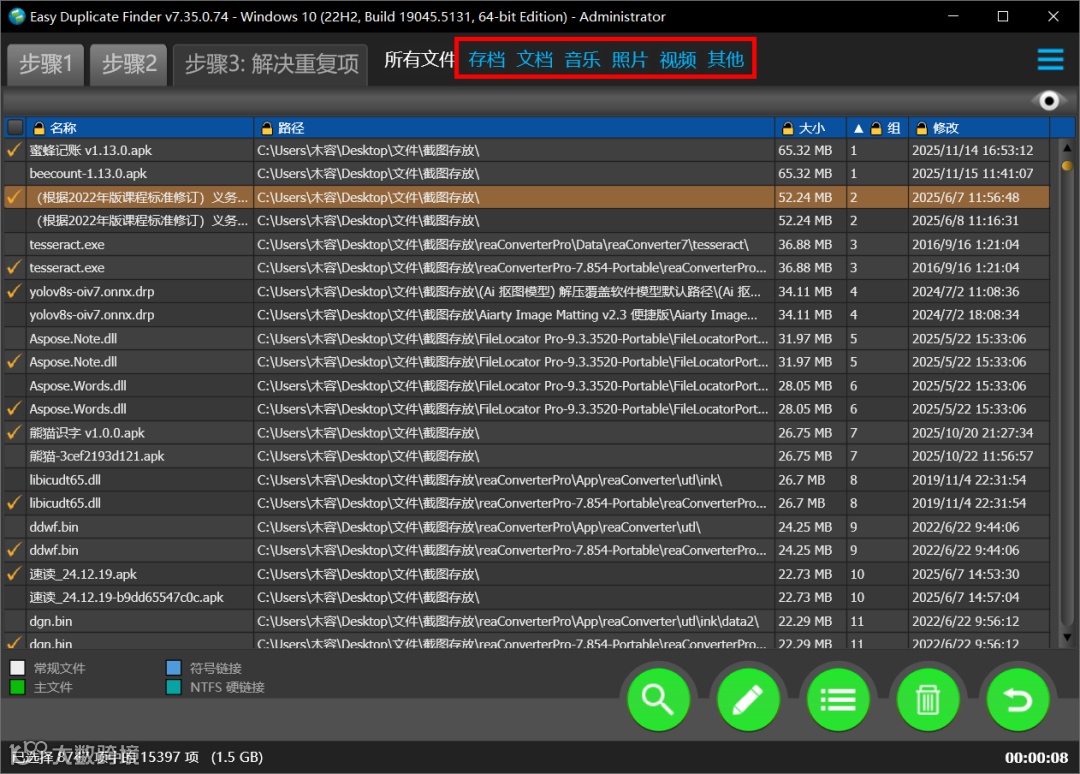Sort by 大小 column header
Image resolution: width=1080 pixels, height=774 pixels.
[x=811, y=128]
